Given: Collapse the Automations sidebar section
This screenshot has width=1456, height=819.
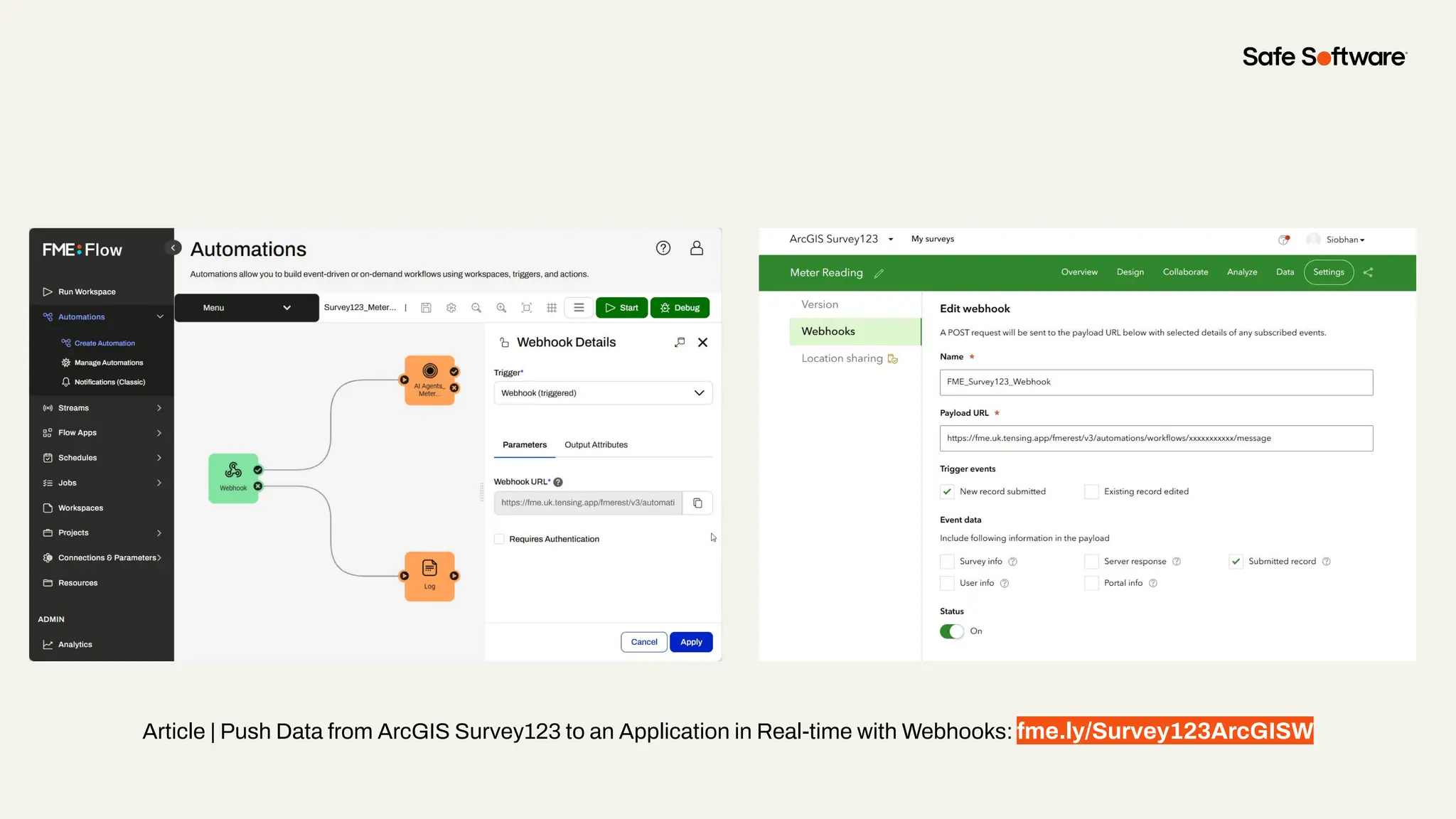Looking at the screenshot, I should coord(160,317).
